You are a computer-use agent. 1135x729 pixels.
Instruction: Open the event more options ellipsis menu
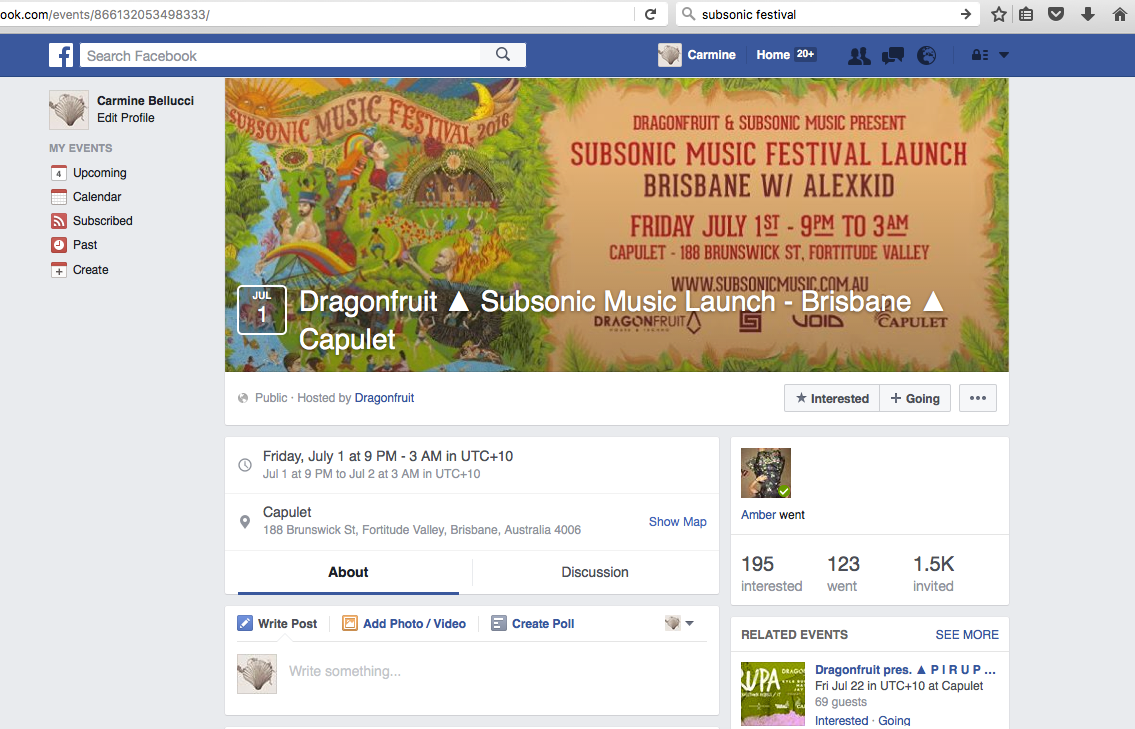(978, 398)
